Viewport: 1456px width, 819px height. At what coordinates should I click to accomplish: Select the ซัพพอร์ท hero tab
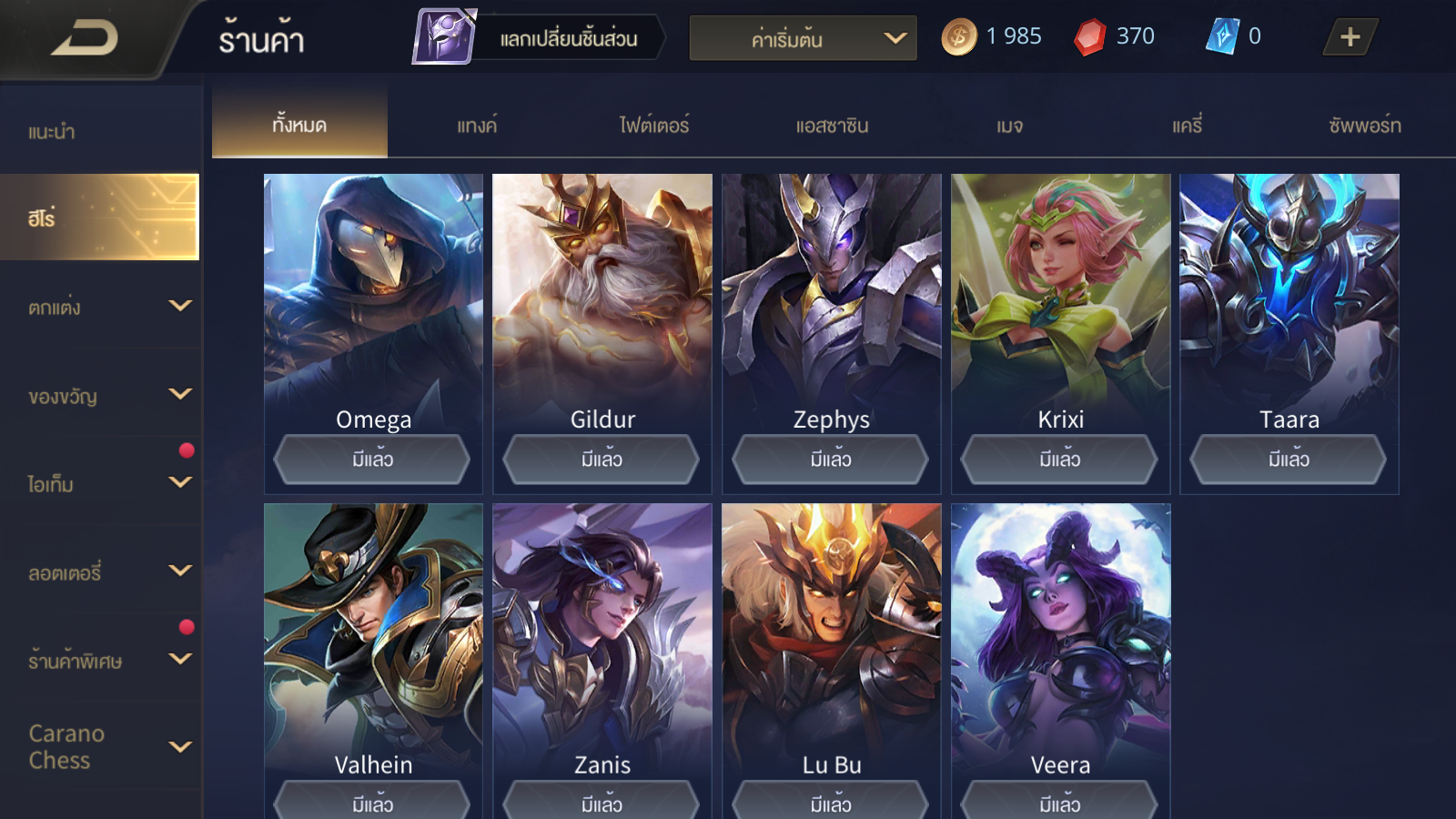coord(1364,125)
